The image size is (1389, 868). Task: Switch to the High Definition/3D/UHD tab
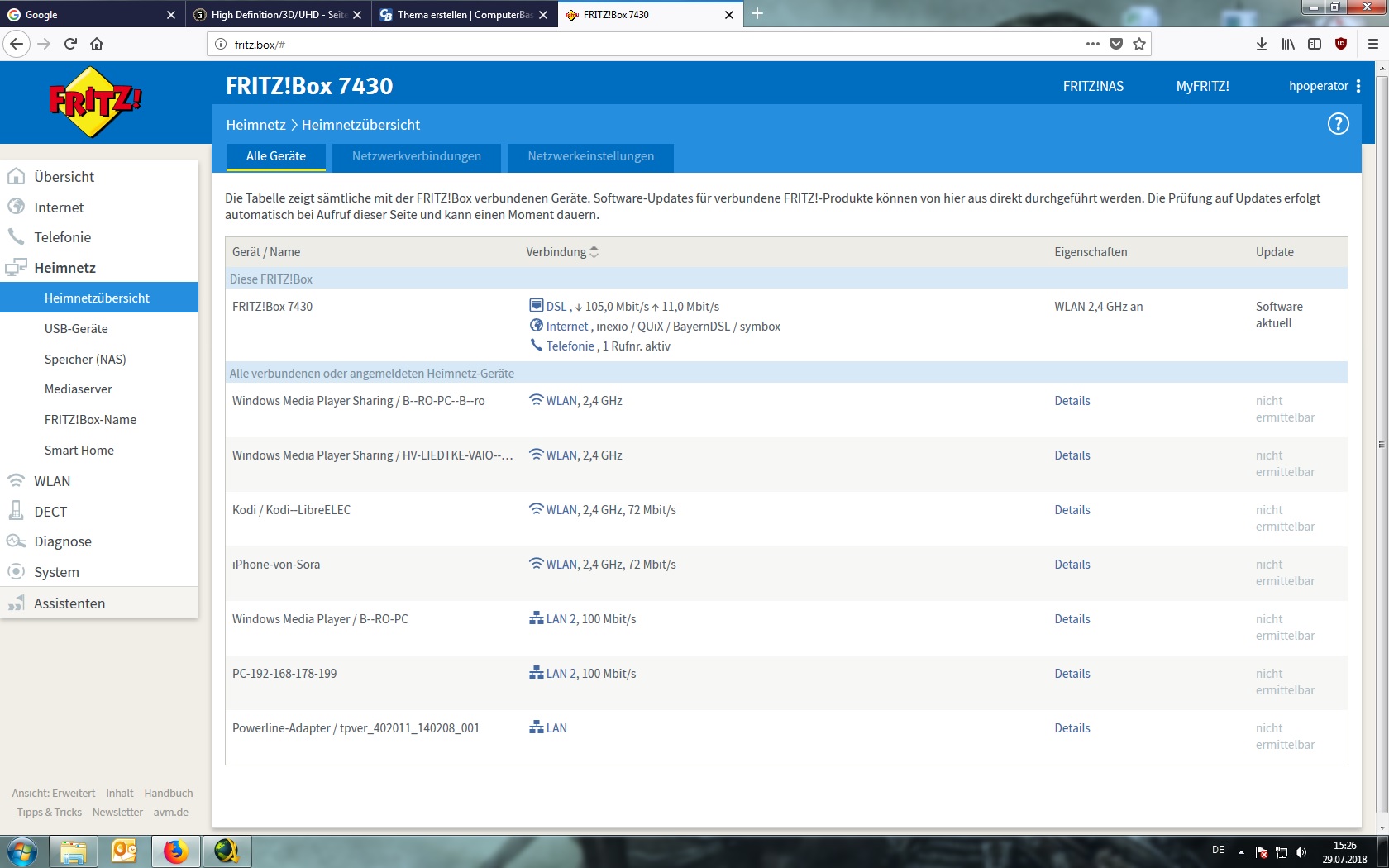(x=278, y=14)
